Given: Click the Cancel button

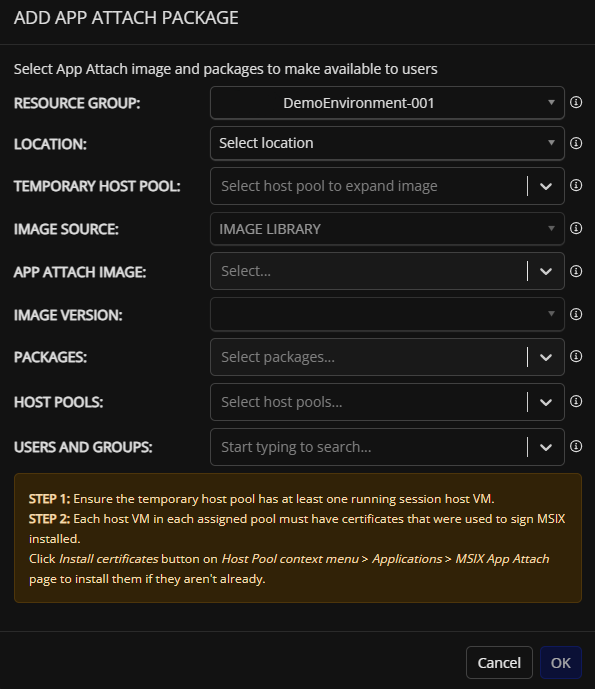Looking at the screenshot, I should (499, 663).
